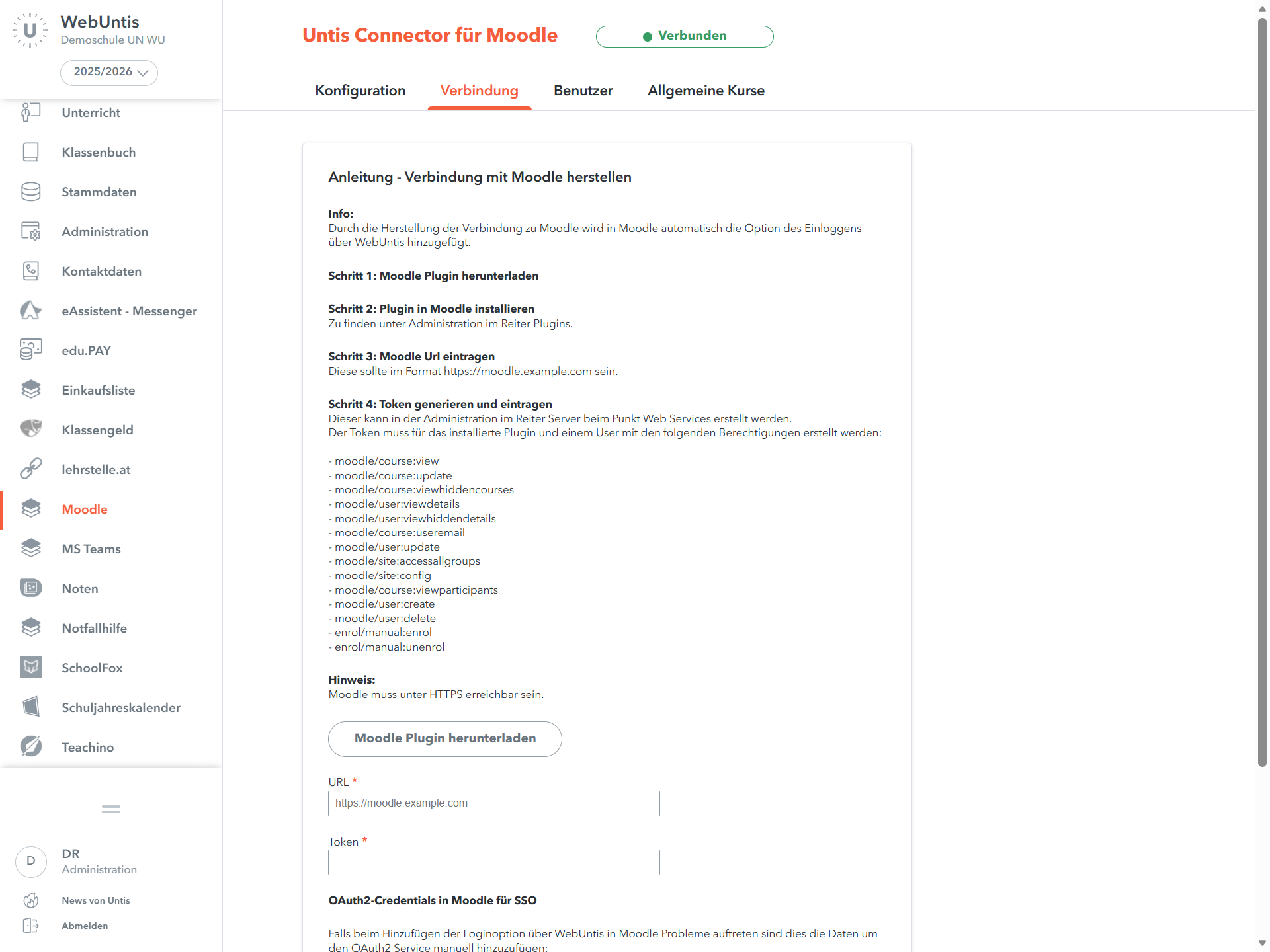Open the lehrstelle.at link icon

click(30, 469)
